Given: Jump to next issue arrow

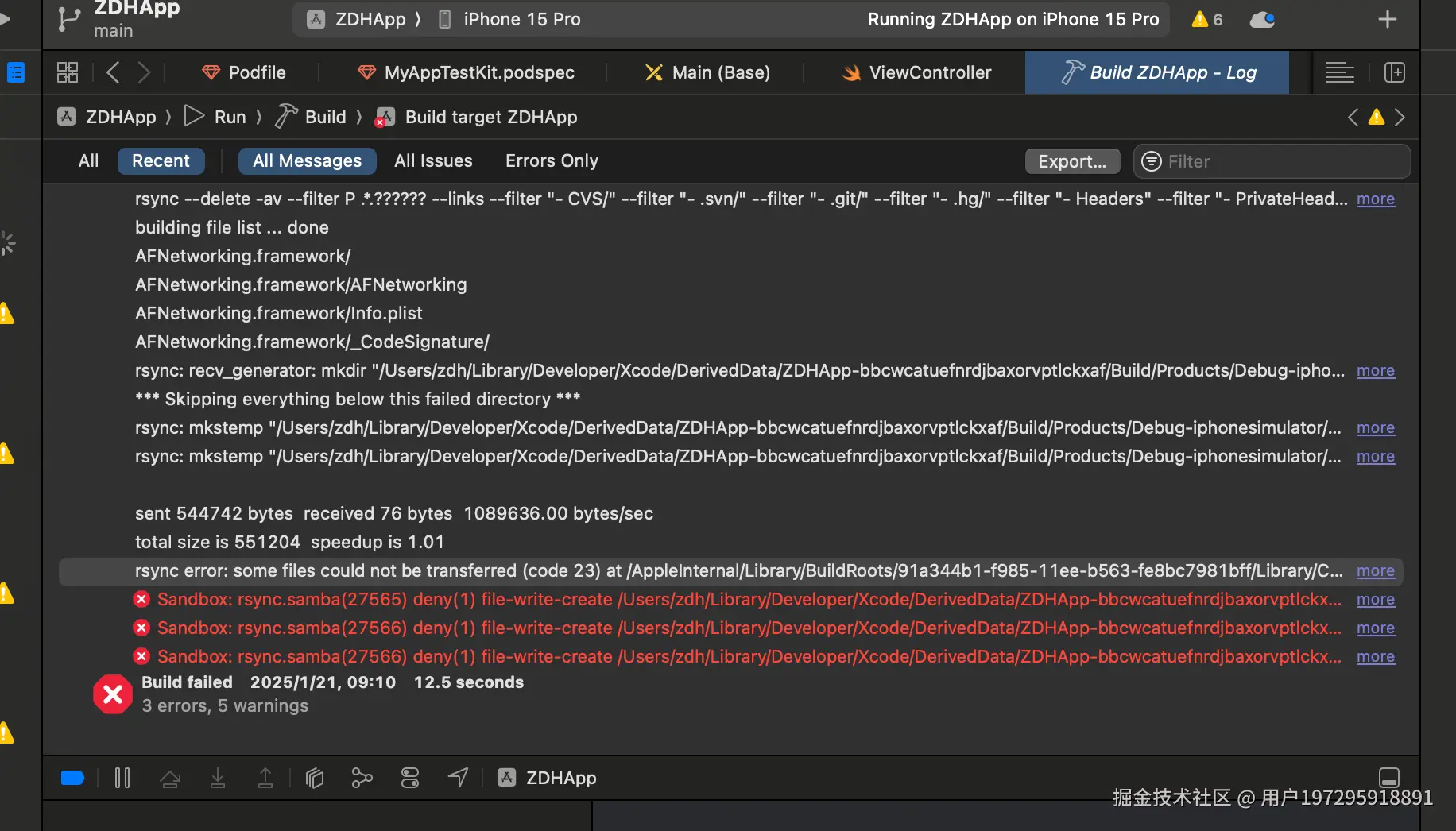Looking at the screenshot, I should coord(1400,118).
